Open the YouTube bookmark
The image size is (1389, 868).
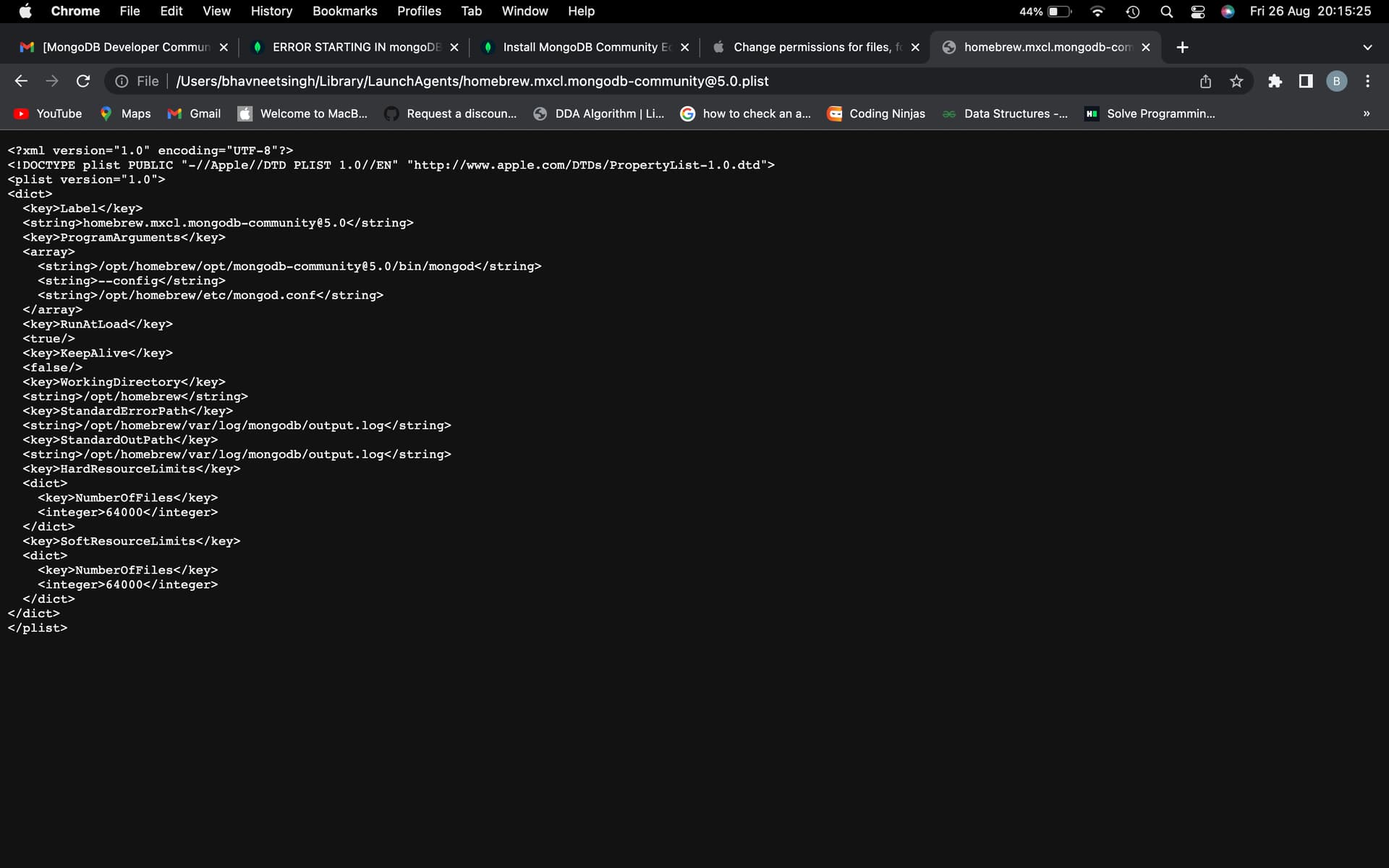(48, 114)
